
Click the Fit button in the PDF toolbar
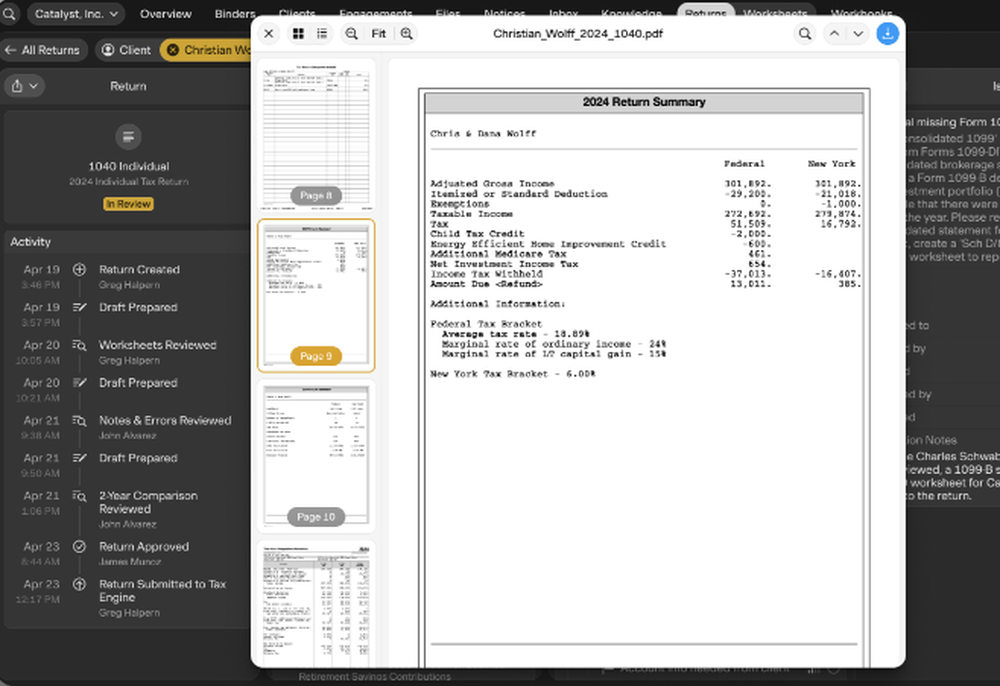point(378,33)
